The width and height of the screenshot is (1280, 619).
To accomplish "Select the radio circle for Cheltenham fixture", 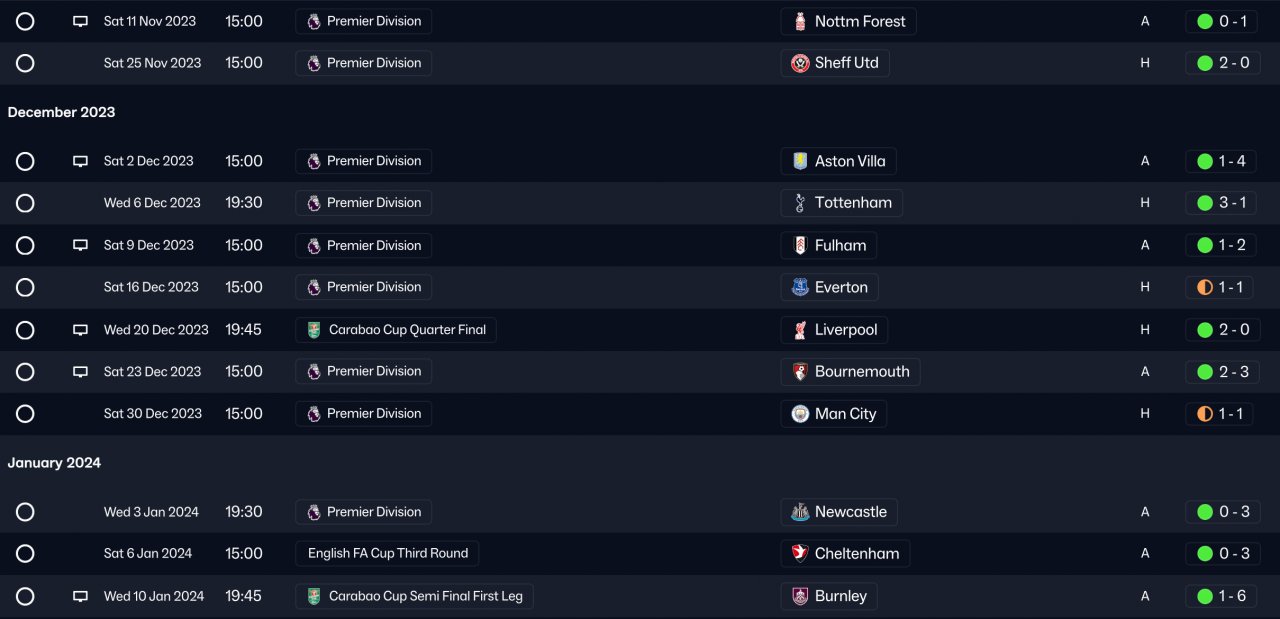I will click(25, 553).
